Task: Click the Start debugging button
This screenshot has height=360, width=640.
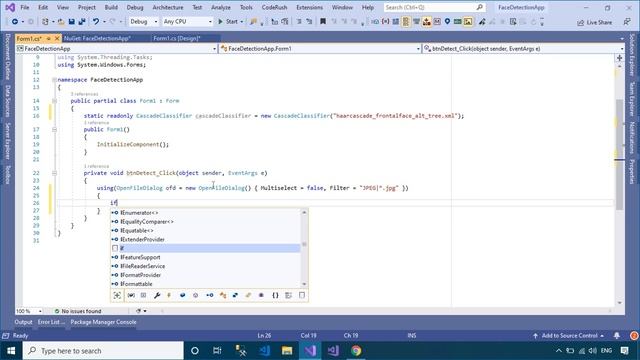Action: [228, 22]
